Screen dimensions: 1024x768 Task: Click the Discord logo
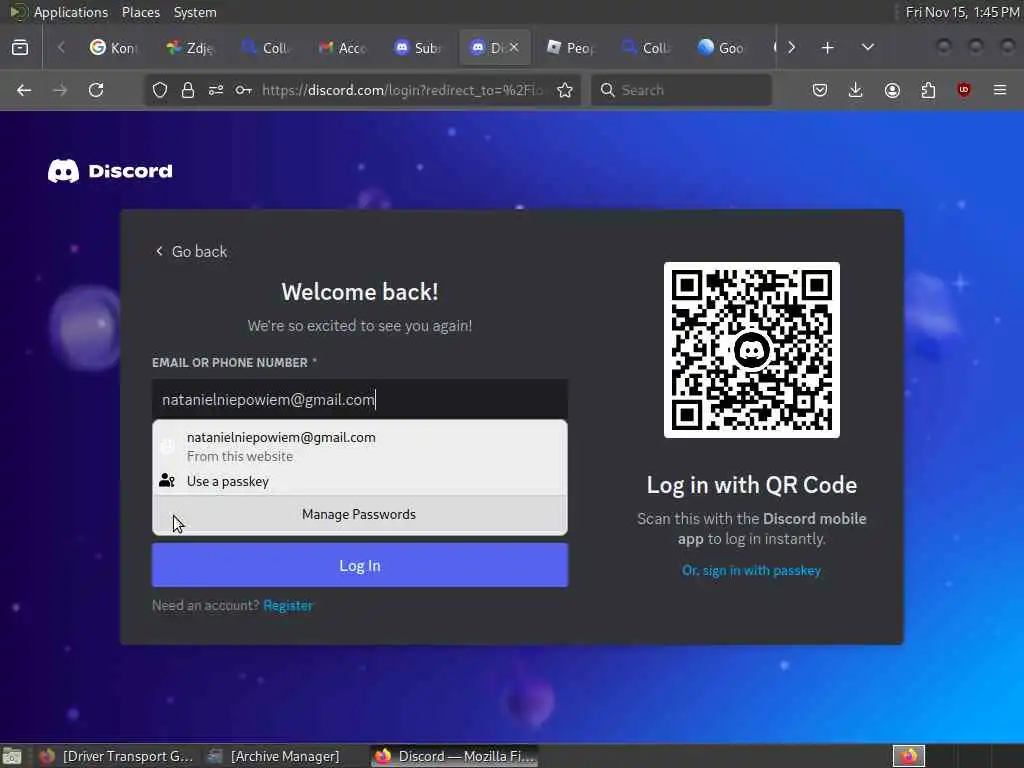(110, 171)
